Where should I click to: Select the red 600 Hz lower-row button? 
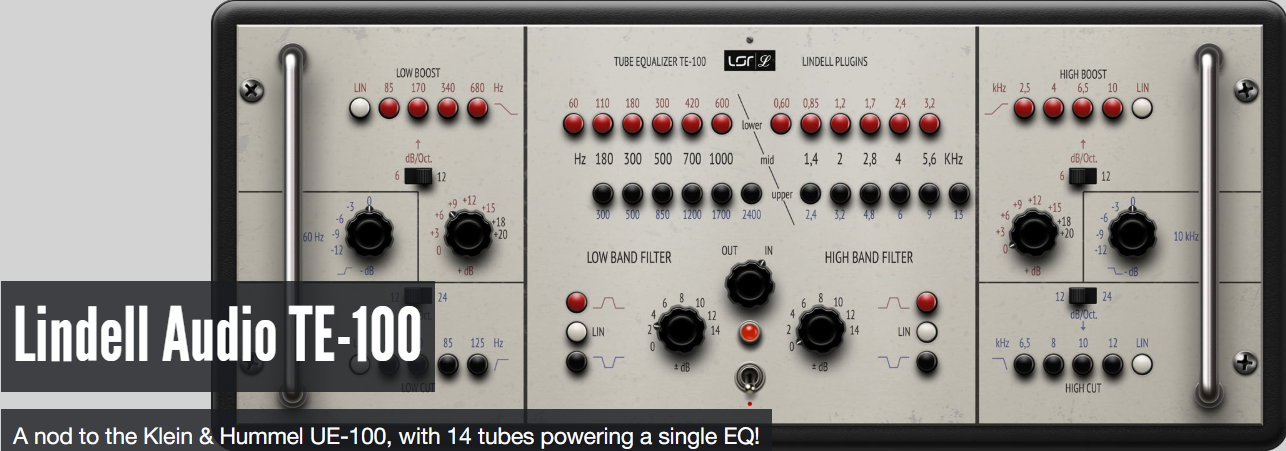click(x=721, y=125)
